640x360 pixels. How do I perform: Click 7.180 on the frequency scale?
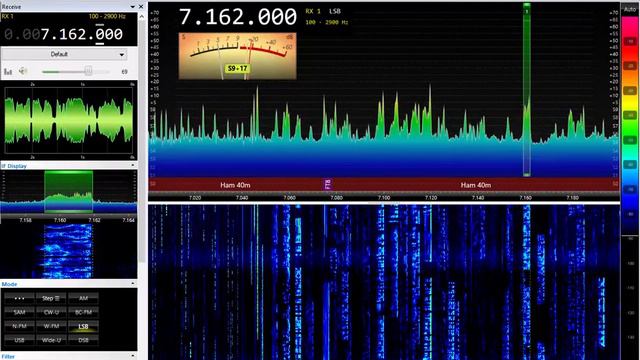point(572,198)
